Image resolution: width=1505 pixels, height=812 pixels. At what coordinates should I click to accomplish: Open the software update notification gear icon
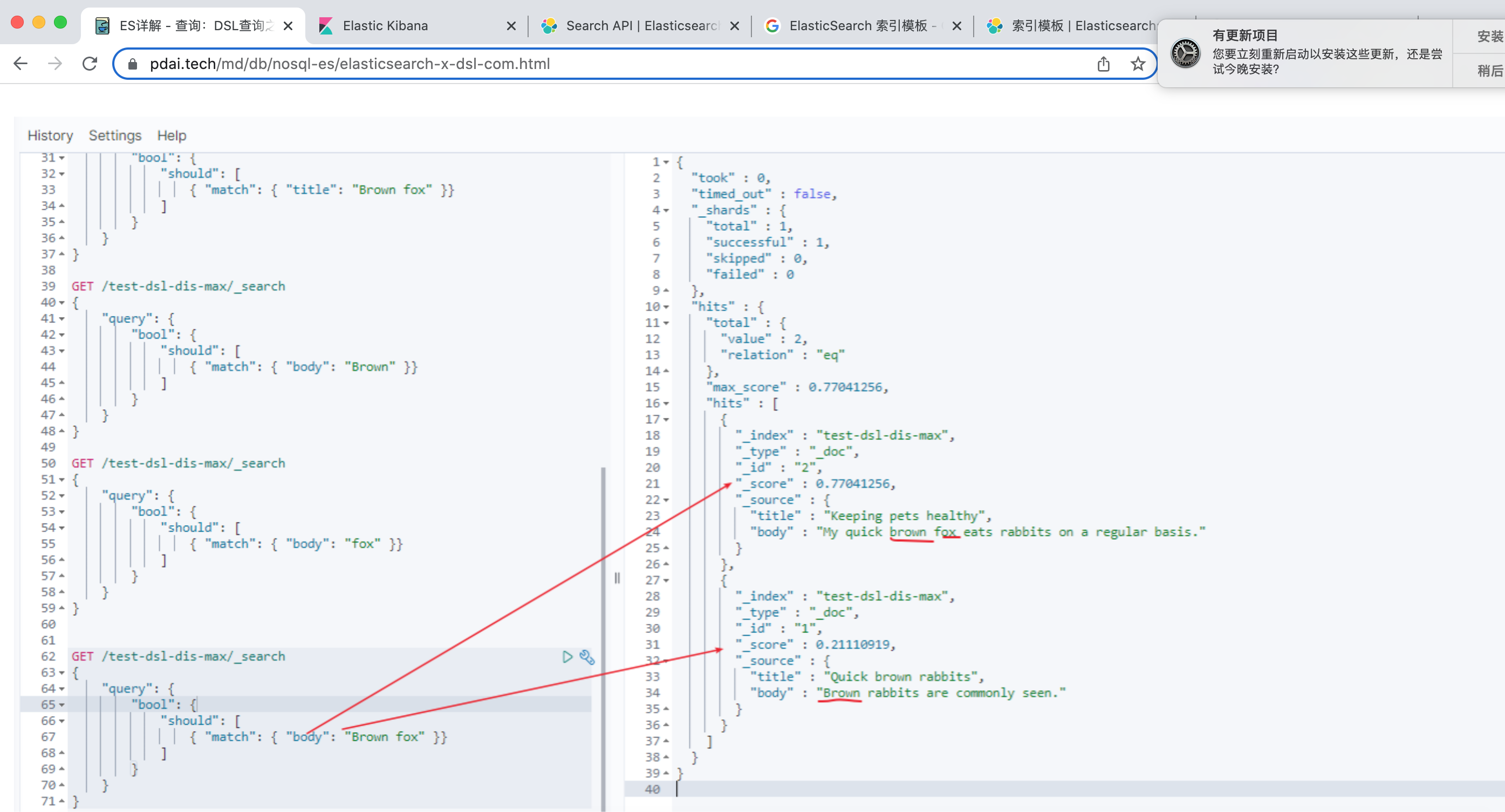click(1186, 53)
